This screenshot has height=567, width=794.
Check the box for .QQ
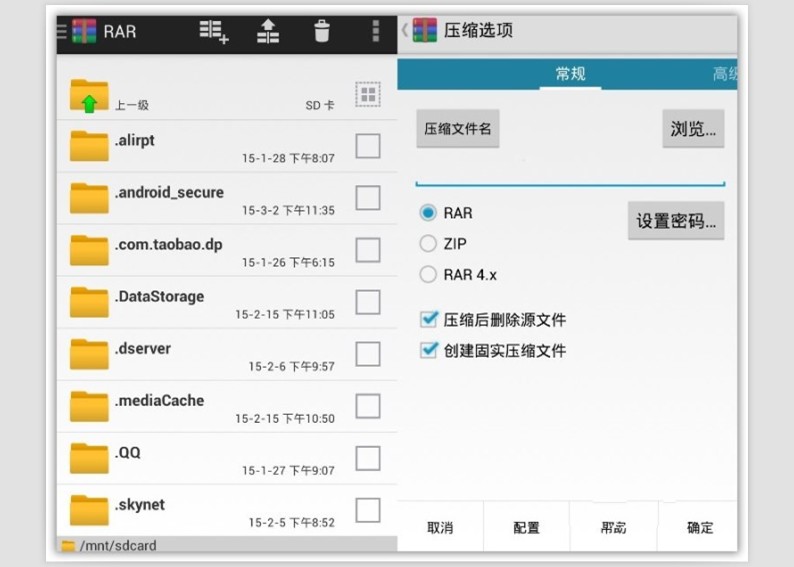click(x=368, y=459)
